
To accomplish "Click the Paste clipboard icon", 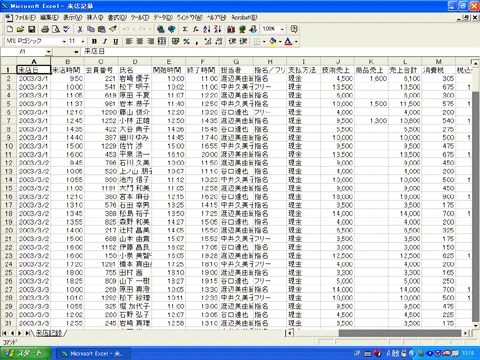I will pyautogui.click(x=102, y=29).
